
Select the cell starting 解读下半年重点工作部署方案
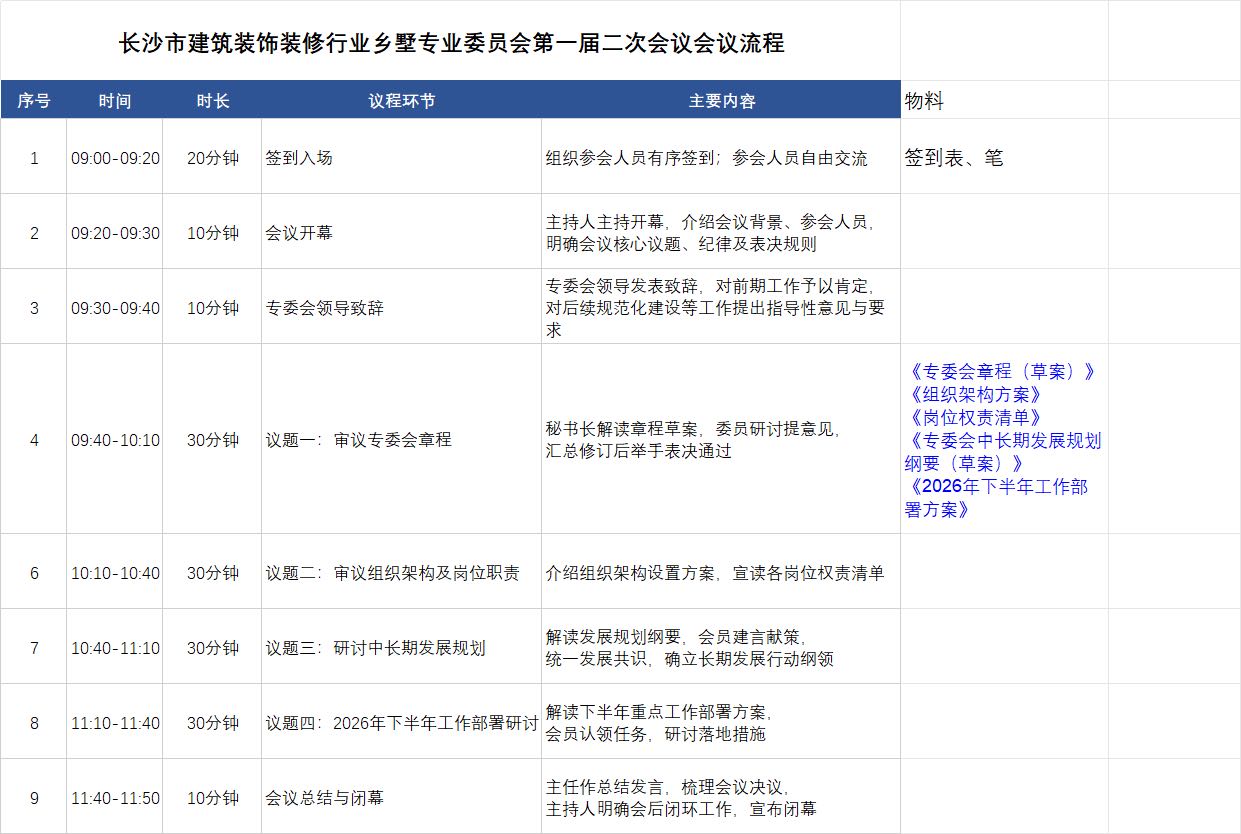coord(721,722)
